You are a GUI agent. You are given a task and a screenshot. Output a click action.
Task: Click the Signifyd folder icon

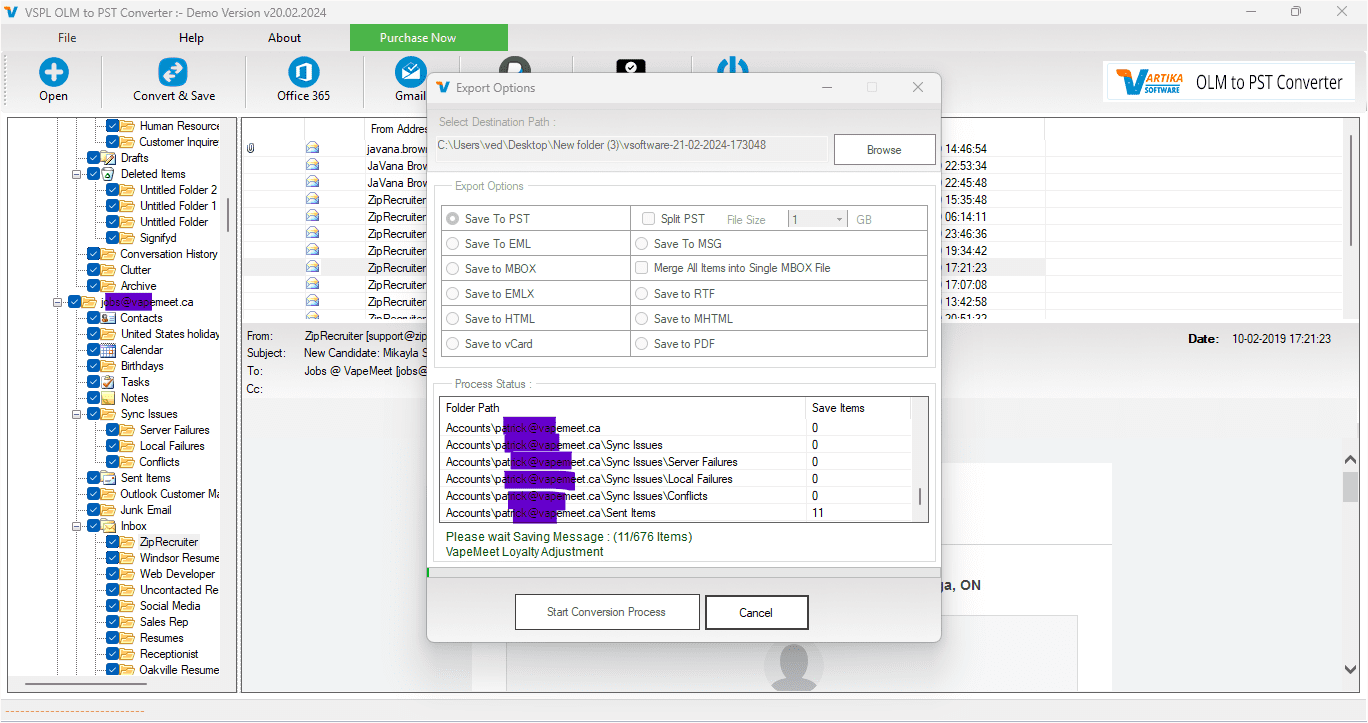(128, 238)
